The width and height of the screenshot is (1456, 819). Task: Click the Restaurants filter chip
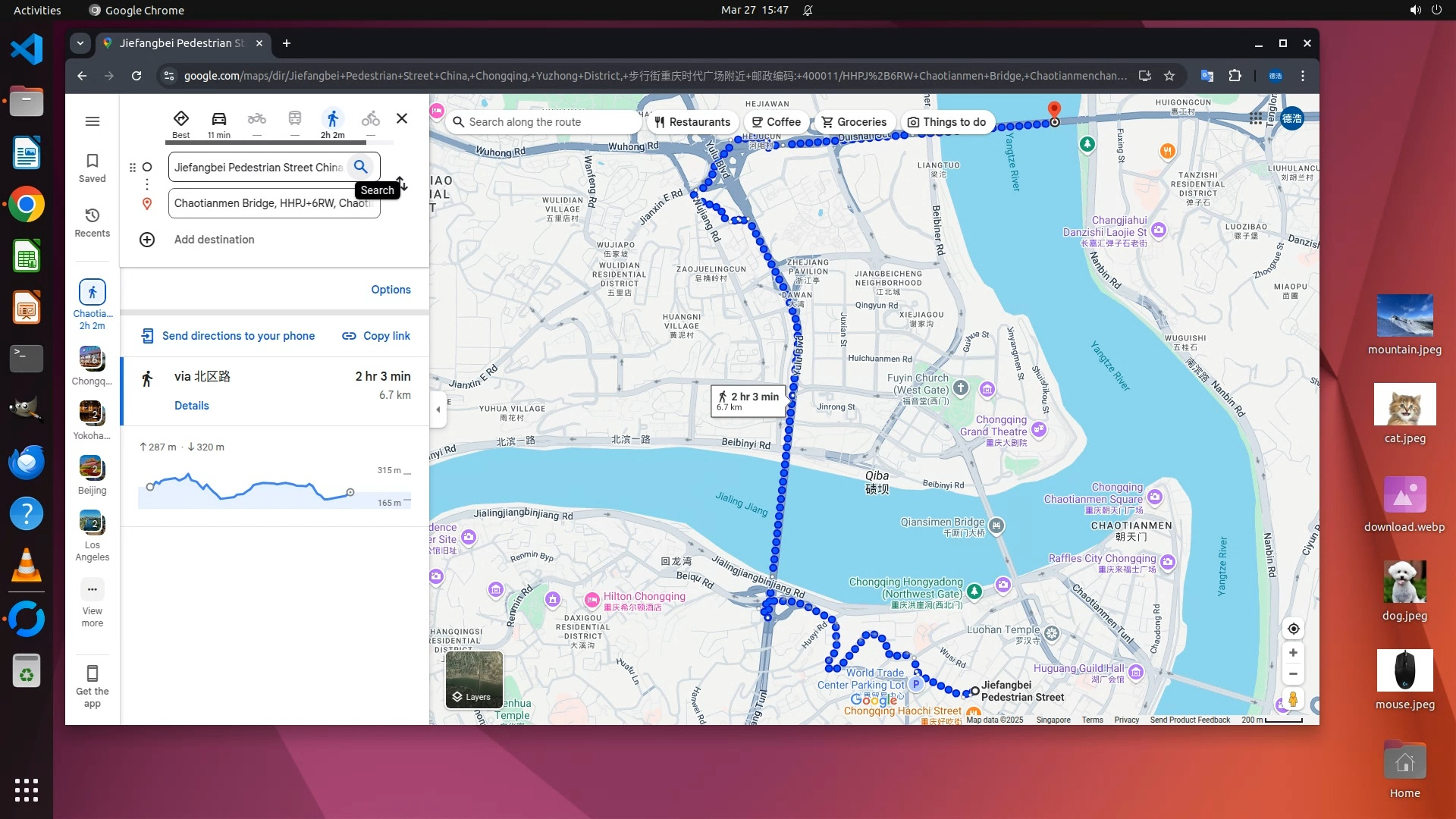pyautogui.click(x=692, y=122)
